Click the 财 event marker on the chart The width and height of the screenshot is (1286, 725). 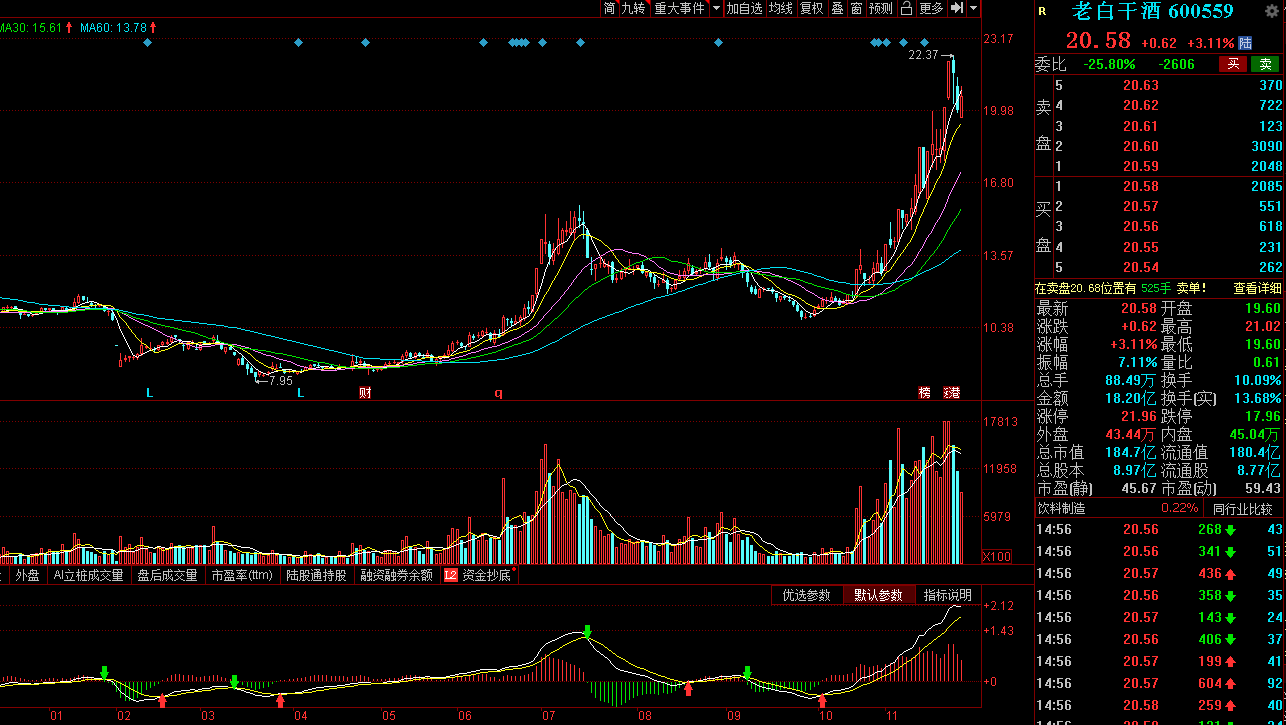pos(365,393)
